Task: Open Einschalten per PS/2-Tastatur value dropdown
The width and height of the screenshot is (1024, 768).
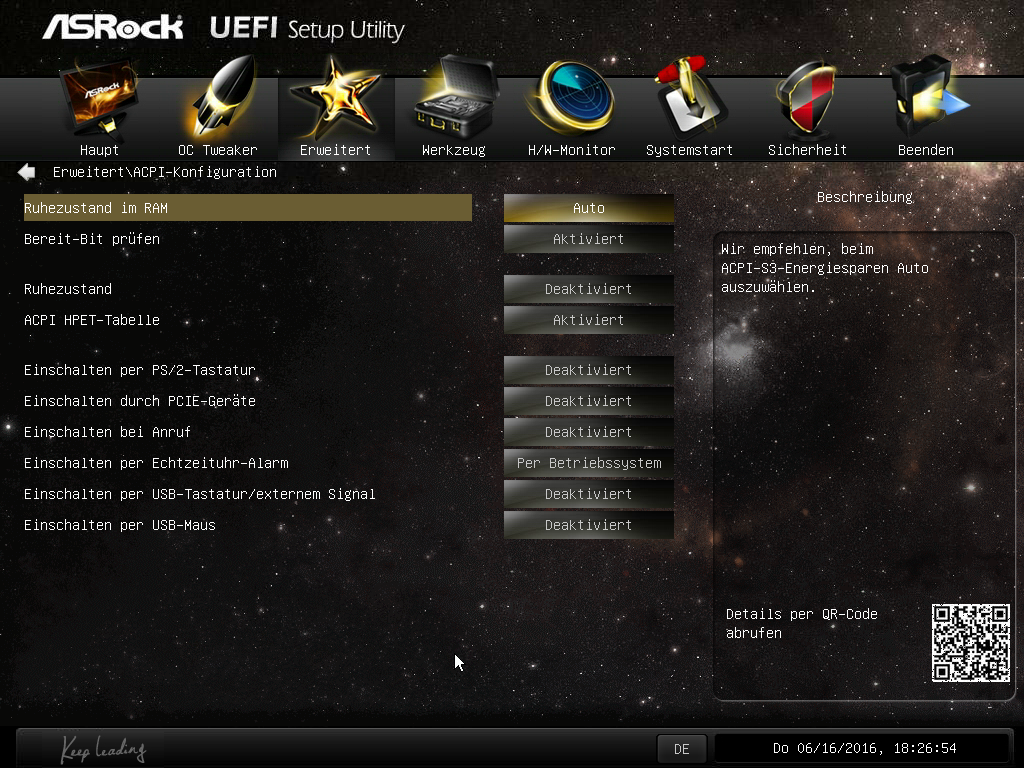Action: tap(588, 370)
